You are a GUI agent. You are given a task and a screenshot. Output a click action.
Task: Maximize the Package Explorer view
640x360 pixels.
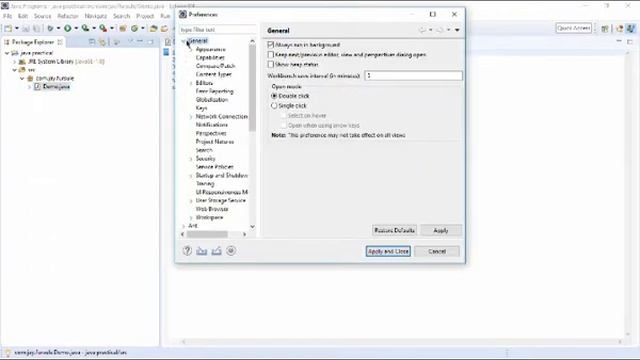point(151,42)
